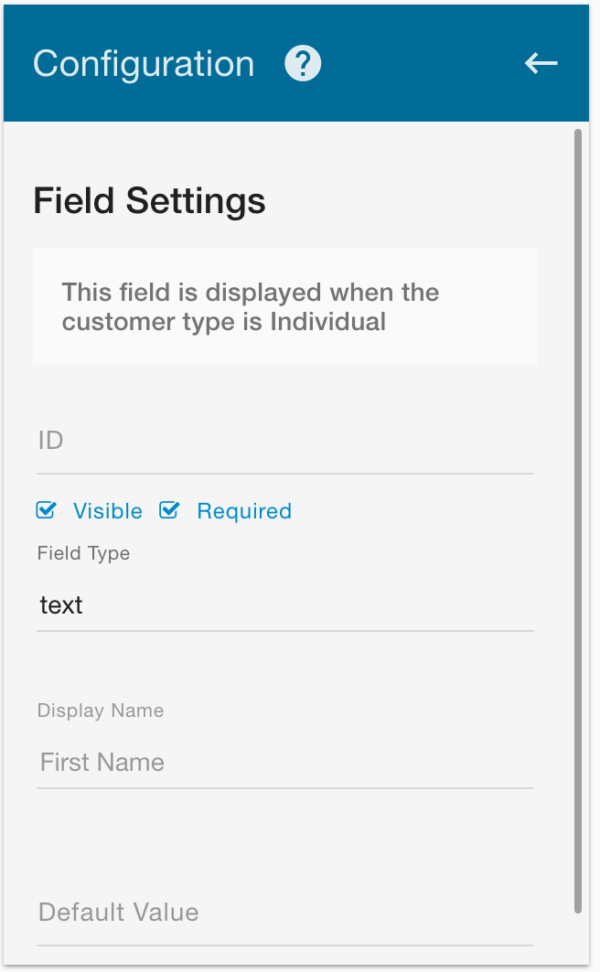600x972 pixels.
Task: Click the Field Type label
Action: tap(84, 553)
